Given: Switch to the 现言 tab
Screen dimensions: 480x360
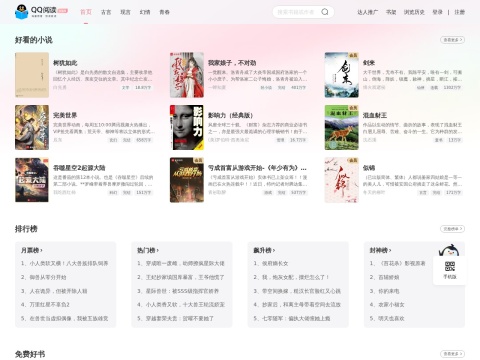Looking at the screenshot, I should click(125, 12).
